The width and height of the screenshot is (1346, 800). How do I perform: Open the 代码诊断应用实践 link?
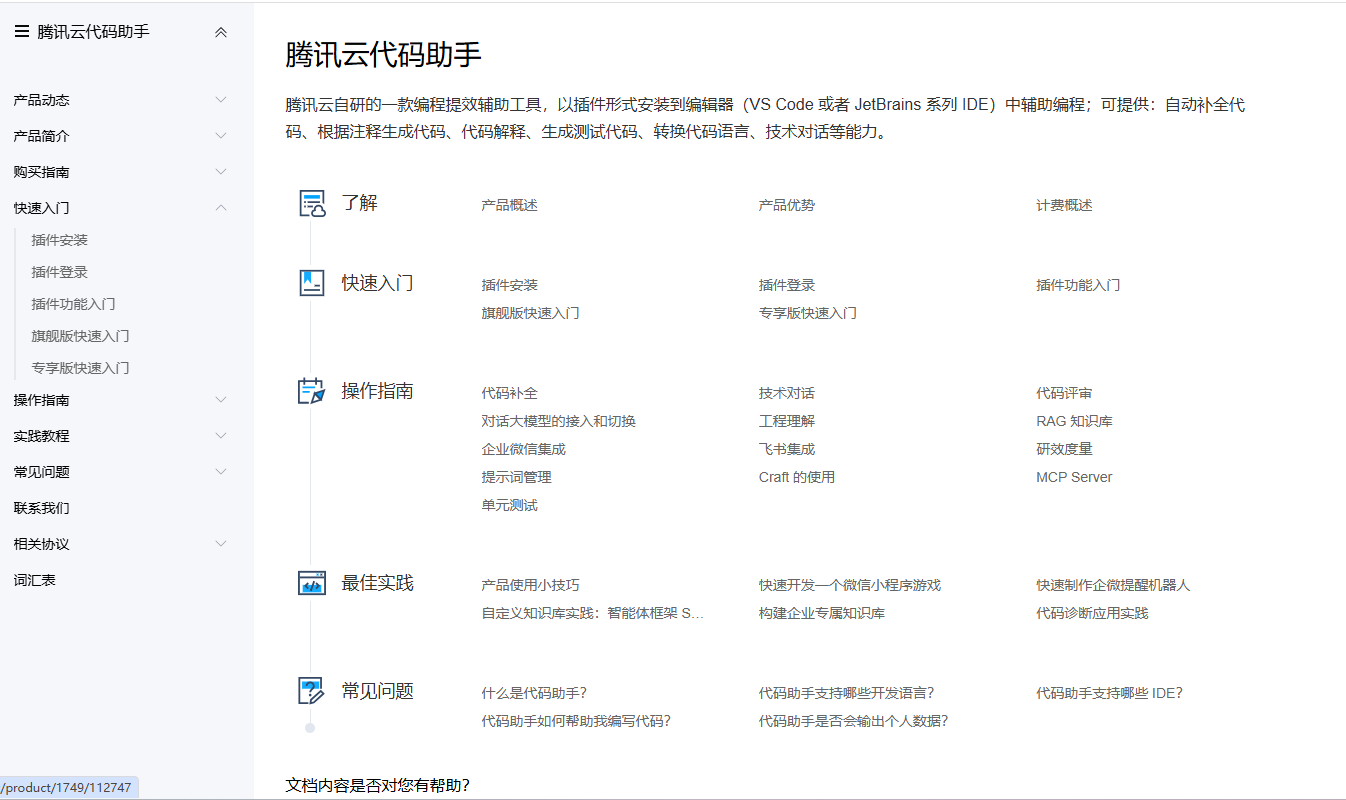pyautogui.click(x=1092, y=613)
